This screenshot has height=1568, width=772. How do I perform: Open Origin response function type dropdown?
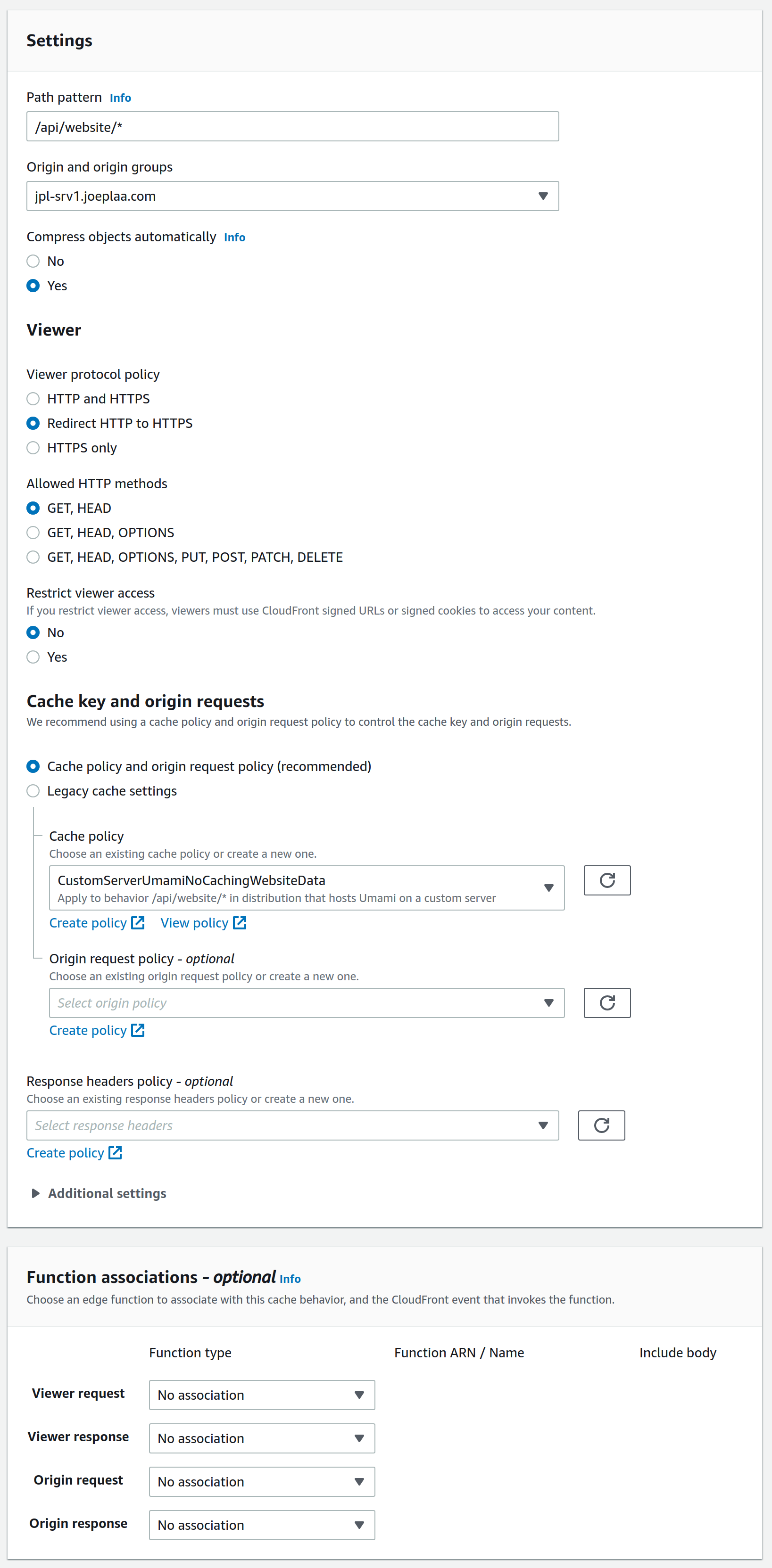[261, 1525]
